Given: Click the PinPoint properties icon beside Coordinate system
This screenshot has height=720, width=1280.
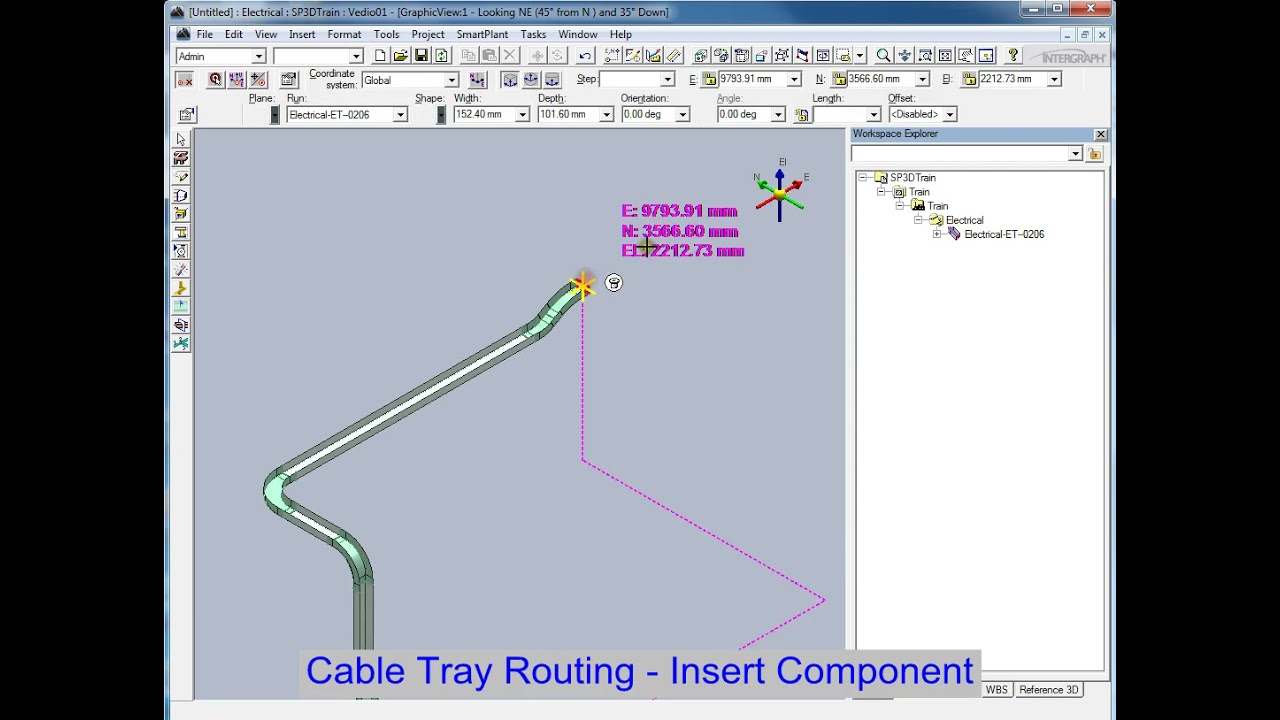Looking at the screenshot, I should 289,79.
